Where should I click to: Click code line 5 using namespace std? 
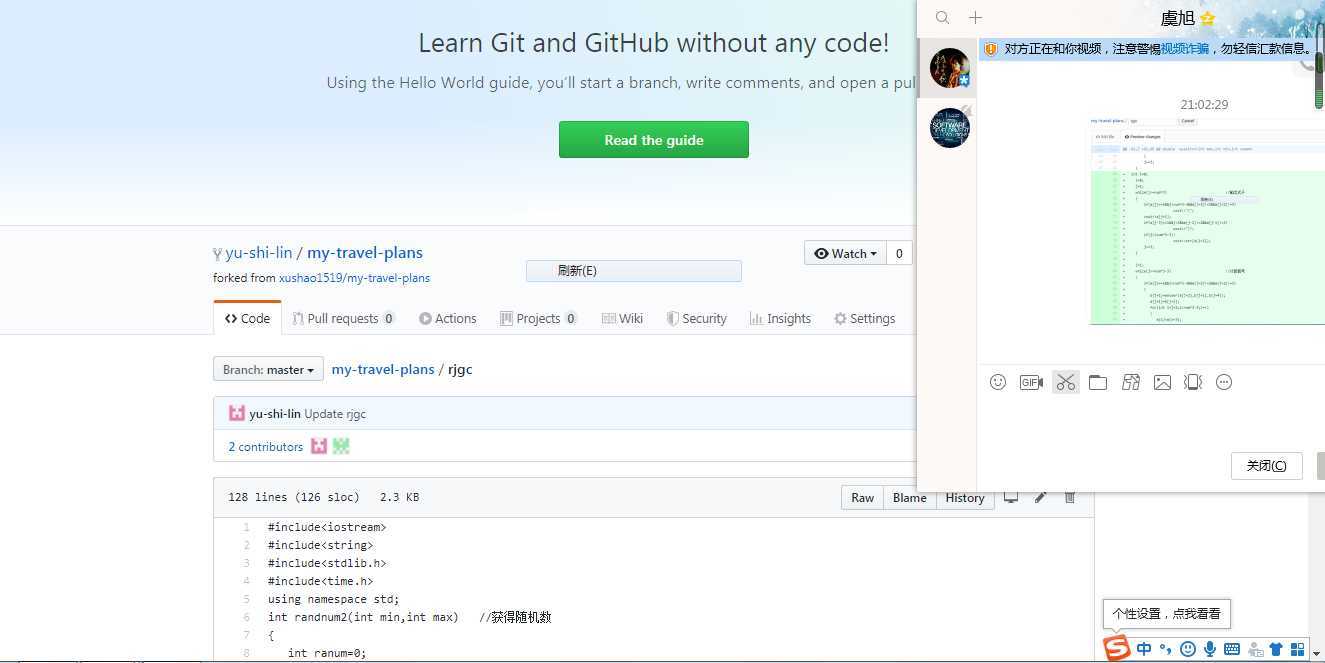click(333, 599)
